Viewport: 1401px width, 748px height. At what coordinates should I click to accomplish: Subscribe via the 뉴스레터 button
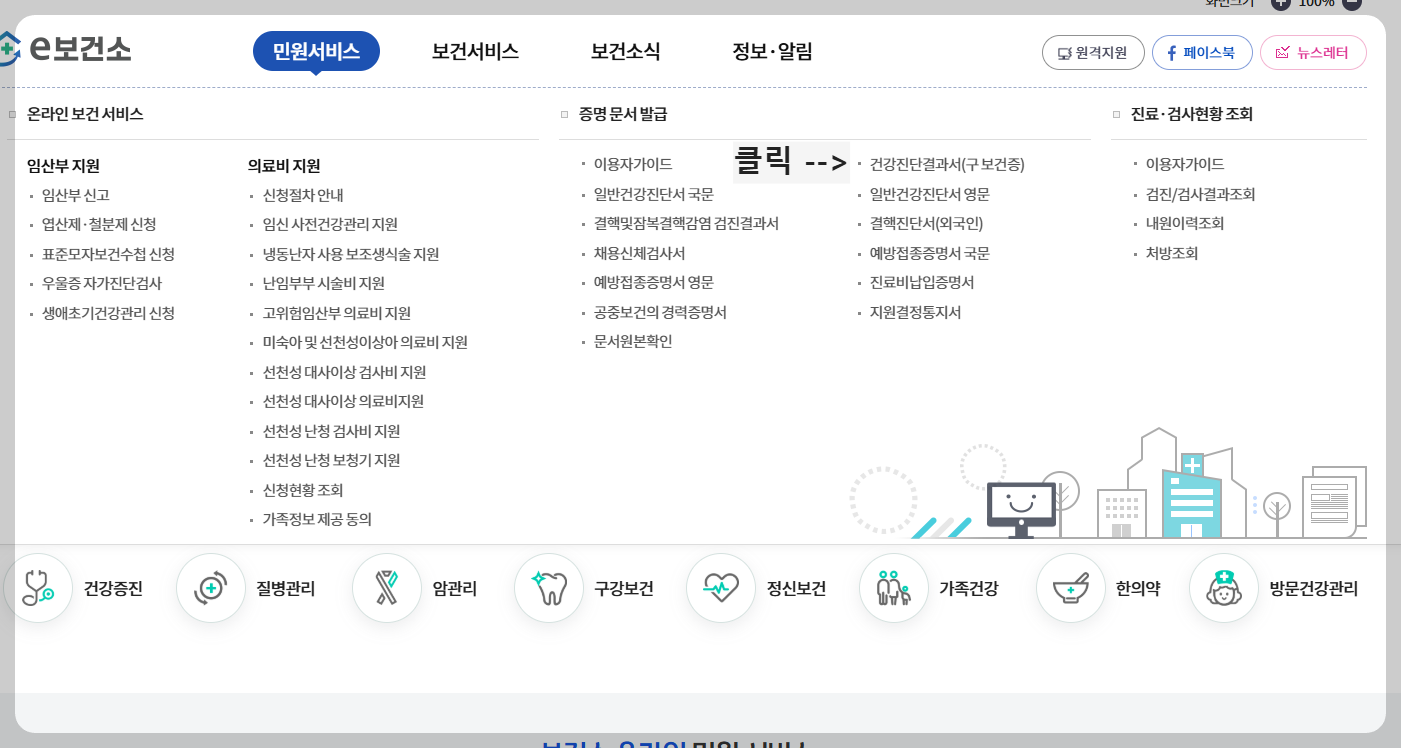[1313, 52]
